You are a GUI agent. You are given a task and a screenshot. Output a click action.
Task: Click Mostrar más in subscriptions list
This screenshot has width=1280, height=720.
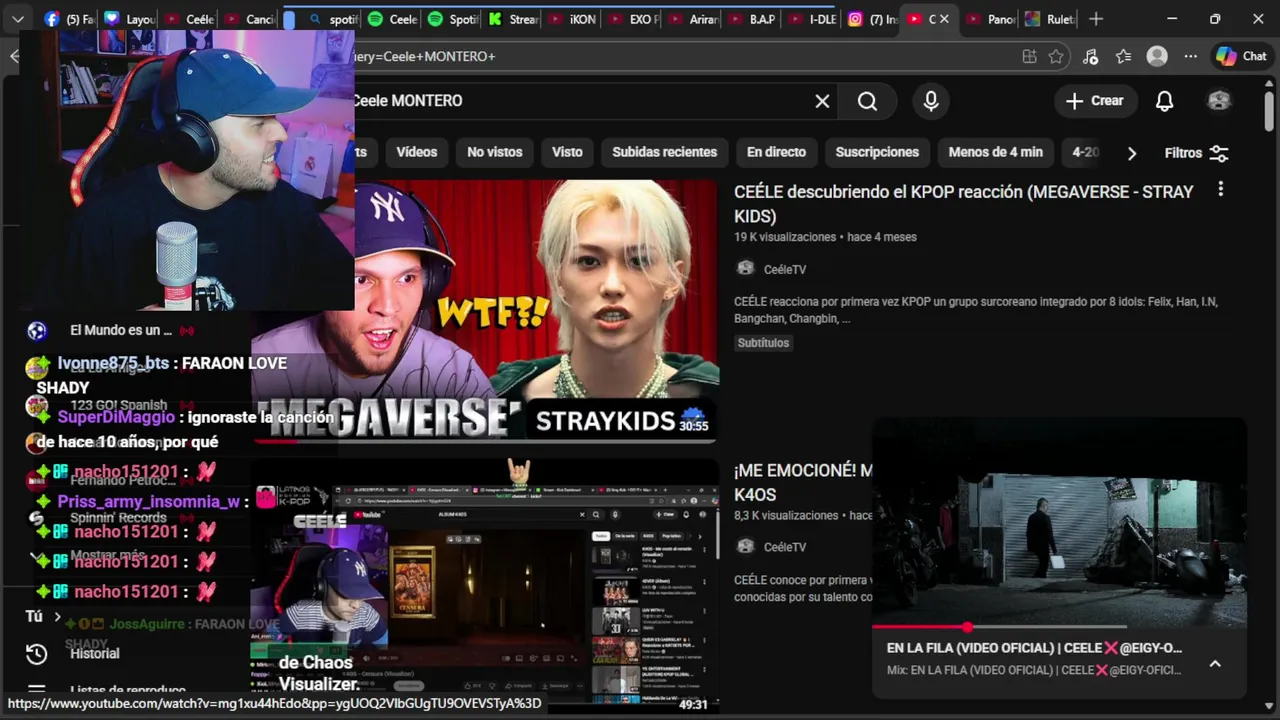coord(107,555)
